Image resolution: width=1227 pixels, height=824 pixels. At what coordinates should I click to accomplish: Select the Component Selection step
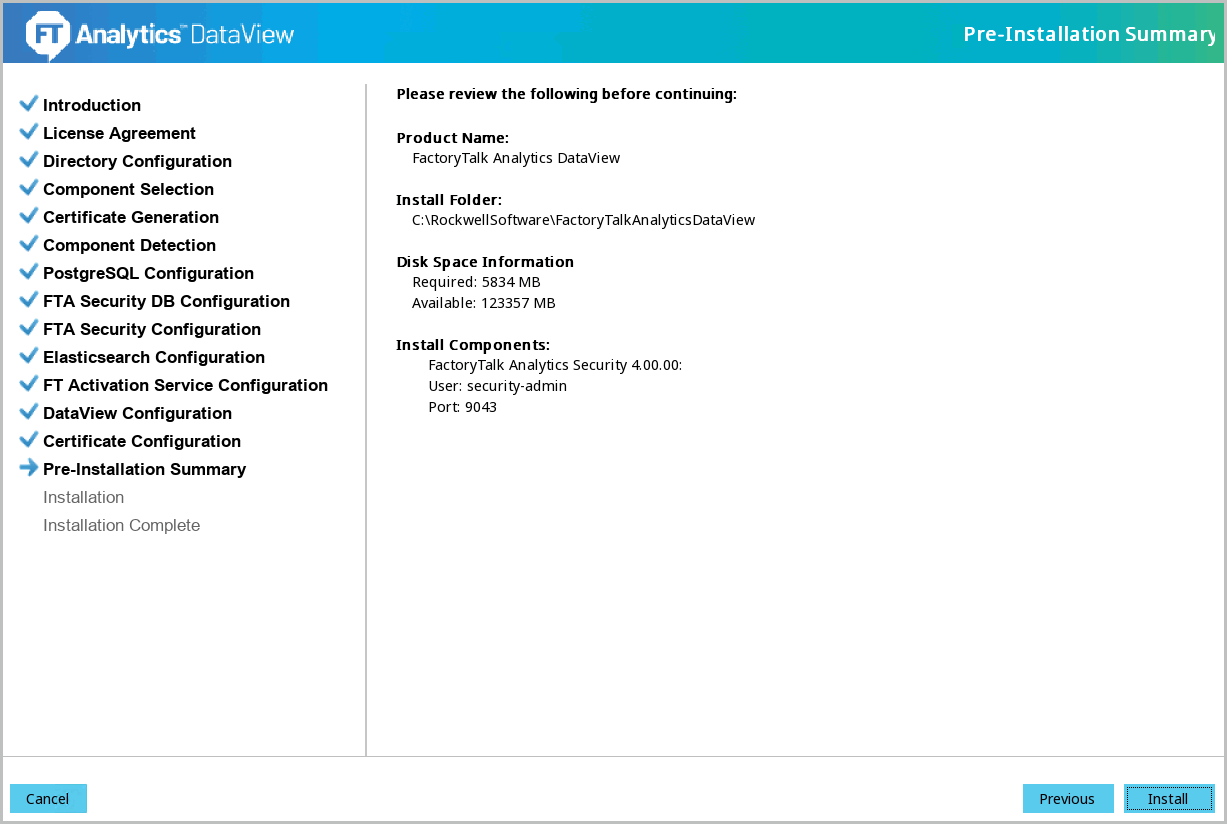(128, 189)
